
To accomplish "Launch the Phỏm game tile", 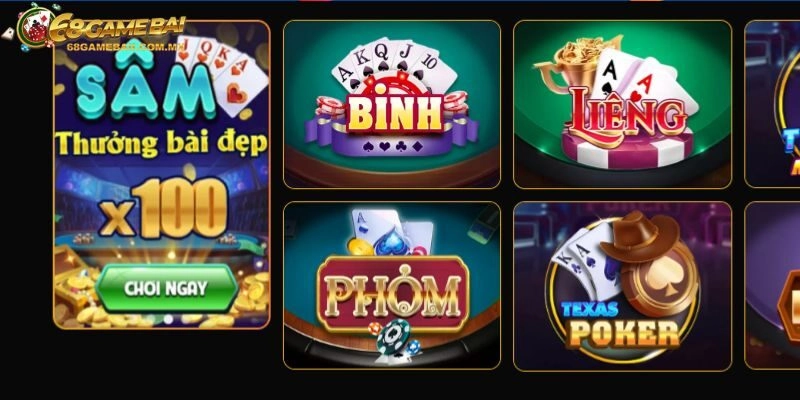I will pyautogui.click(x=392, y=285).
